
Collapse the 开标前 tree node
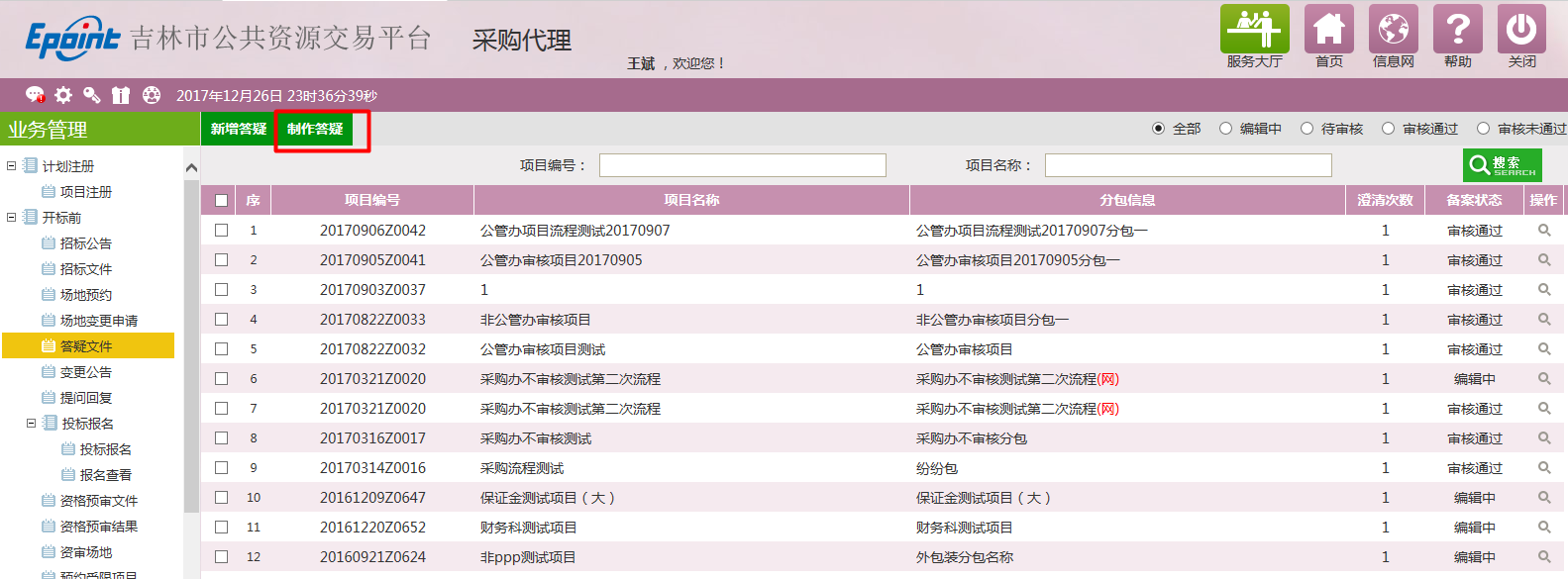coord(12,218)
